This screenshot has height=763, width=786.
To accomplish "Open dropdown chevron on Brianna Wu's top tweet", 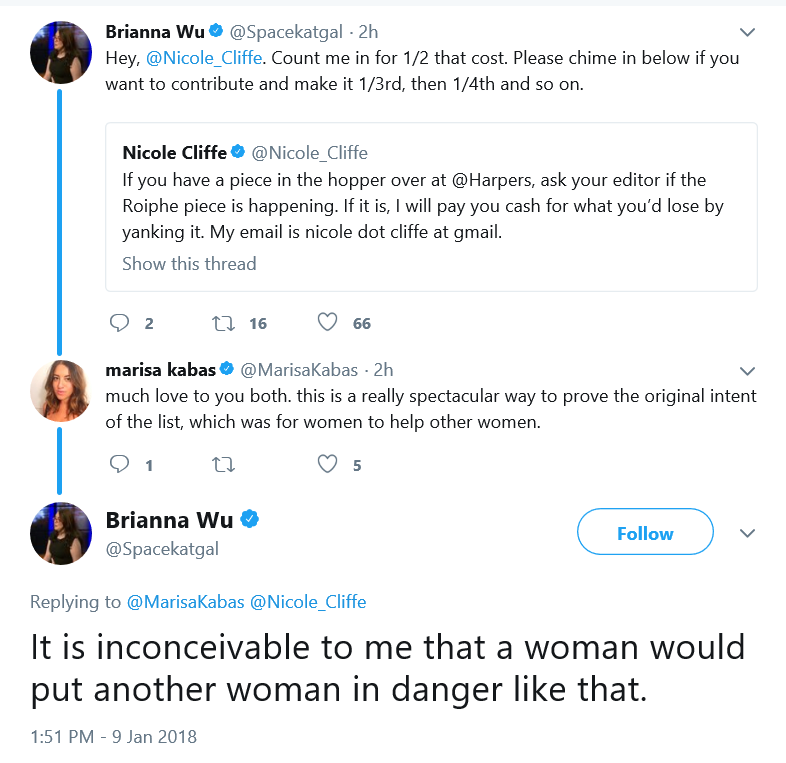I will (x=747, y=33).
